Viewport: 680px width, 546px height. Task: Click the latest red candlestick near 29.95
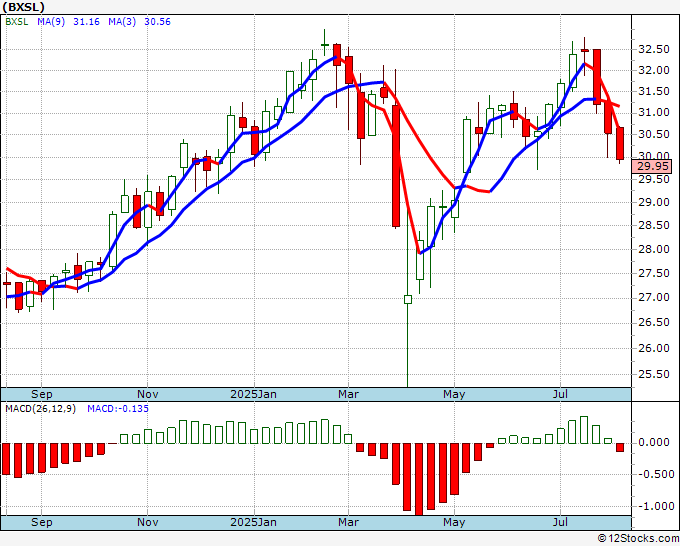(620, 144)
